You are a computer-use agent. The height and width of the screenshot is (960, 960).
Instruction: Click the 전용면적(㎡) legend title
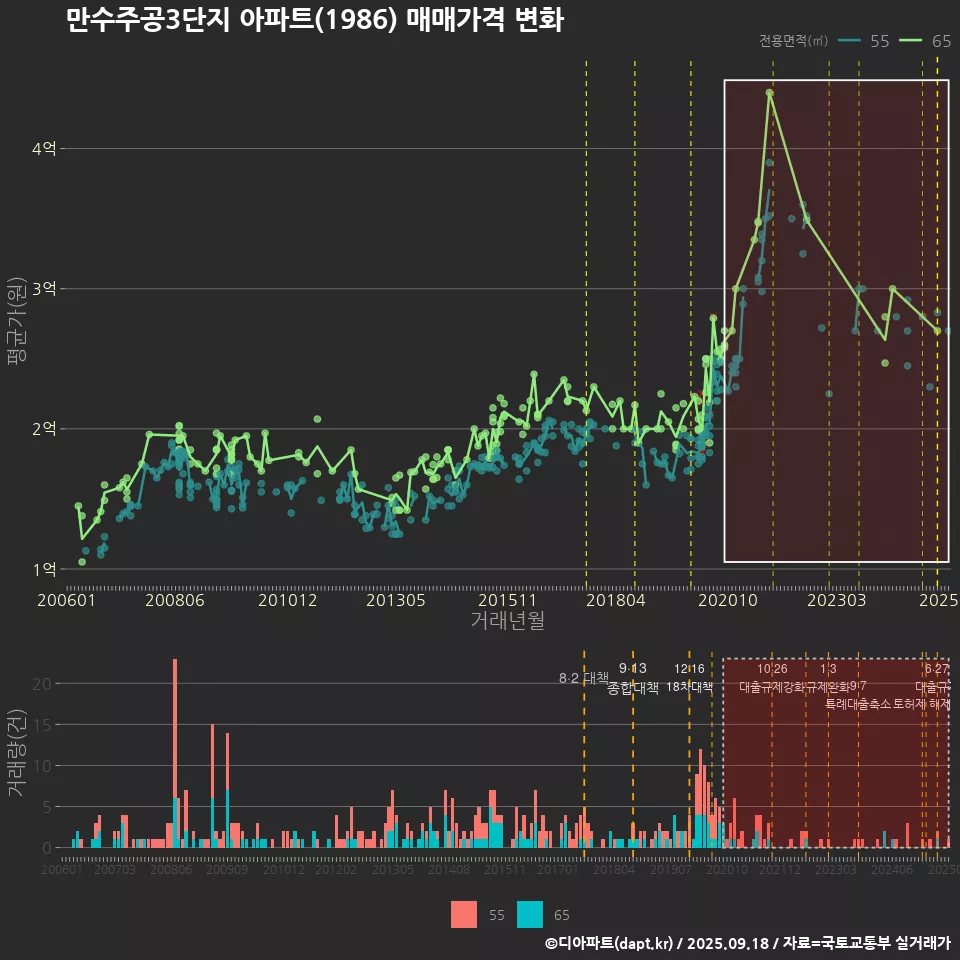(793, 41)
